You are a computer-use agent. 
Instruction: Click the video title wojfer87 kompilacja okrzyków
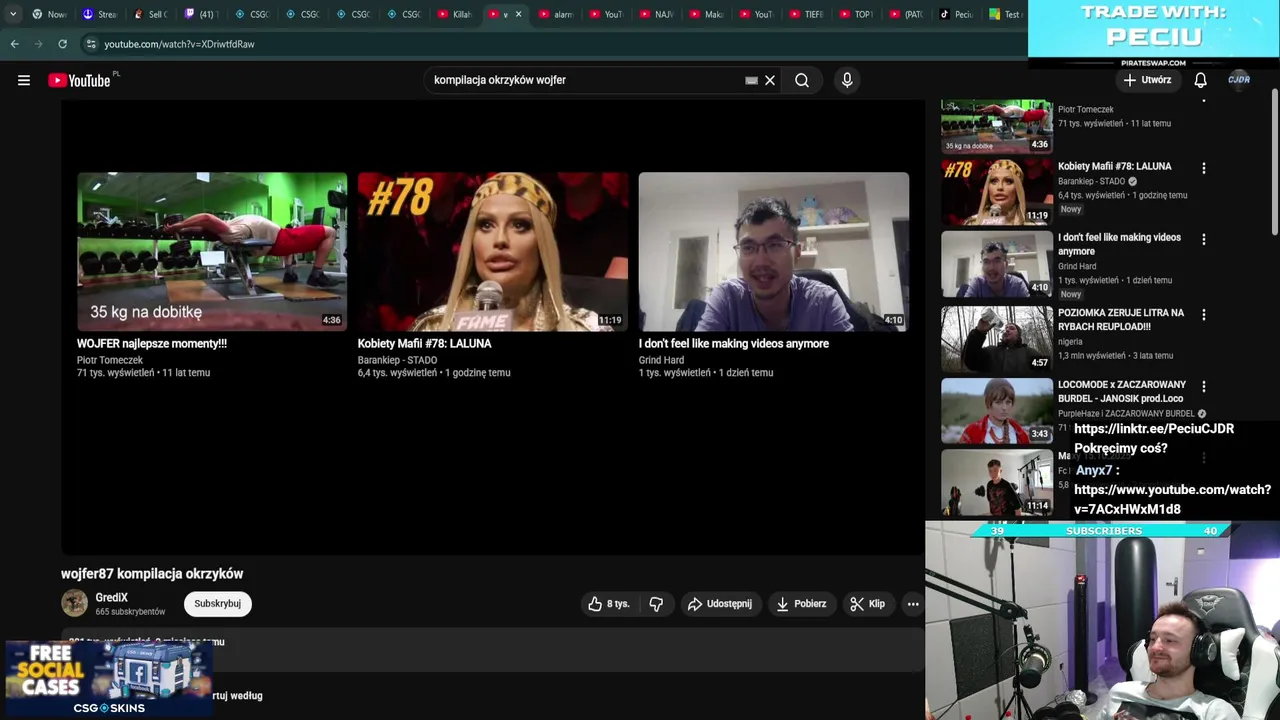pyautogui.click(x=152, y=574)
